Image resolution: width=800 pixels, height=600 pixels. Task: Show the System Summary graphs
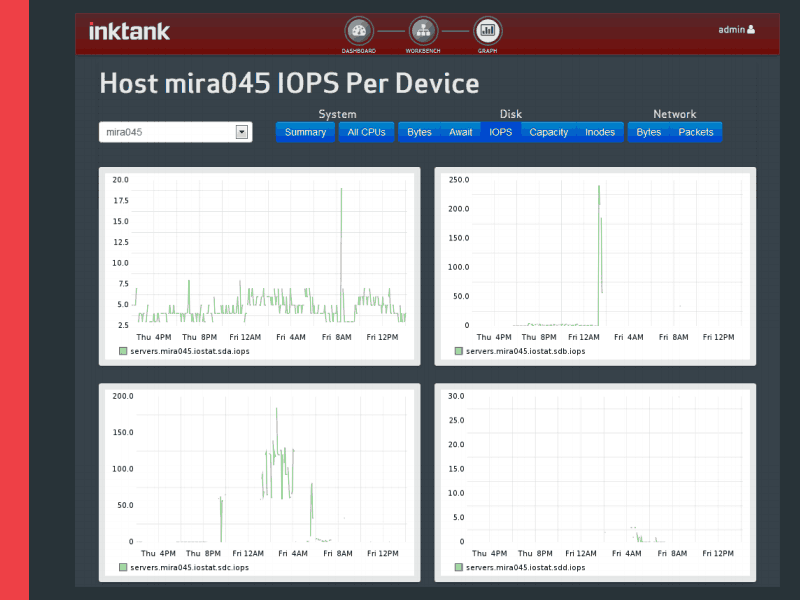click(305, 132)
